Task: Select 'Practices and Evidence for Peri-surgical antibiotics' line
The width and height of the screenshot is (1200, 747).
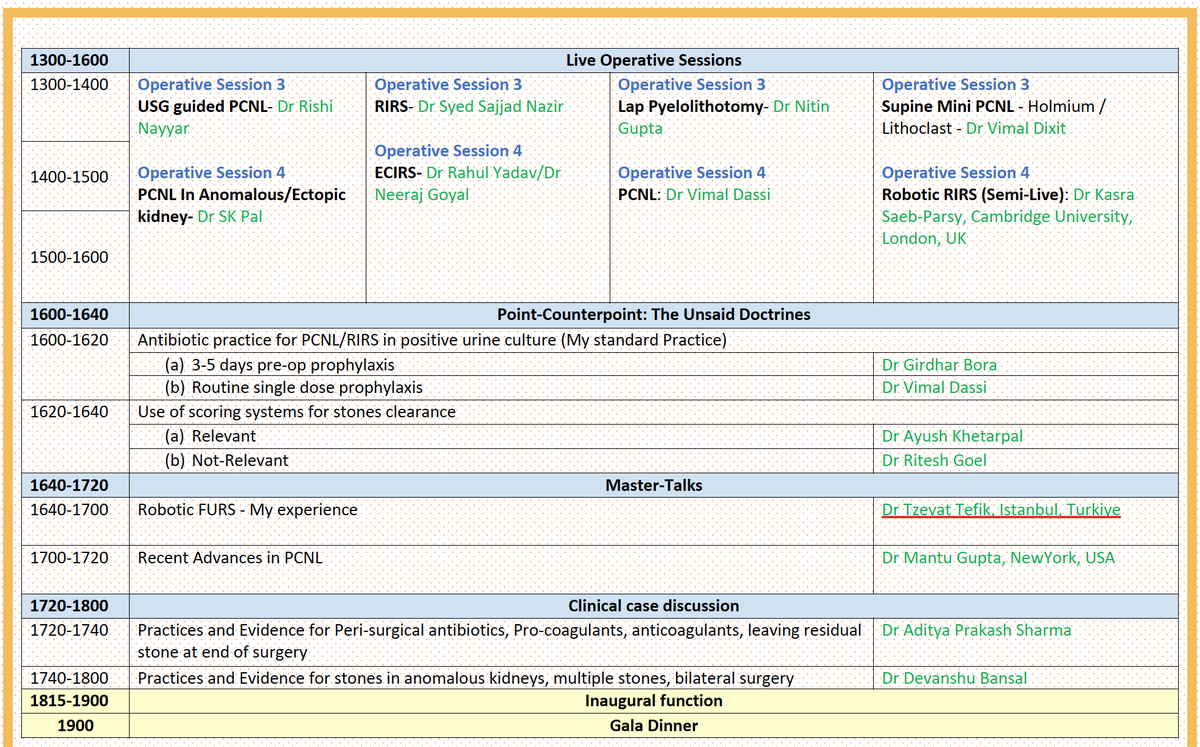Action: point(499,641)
